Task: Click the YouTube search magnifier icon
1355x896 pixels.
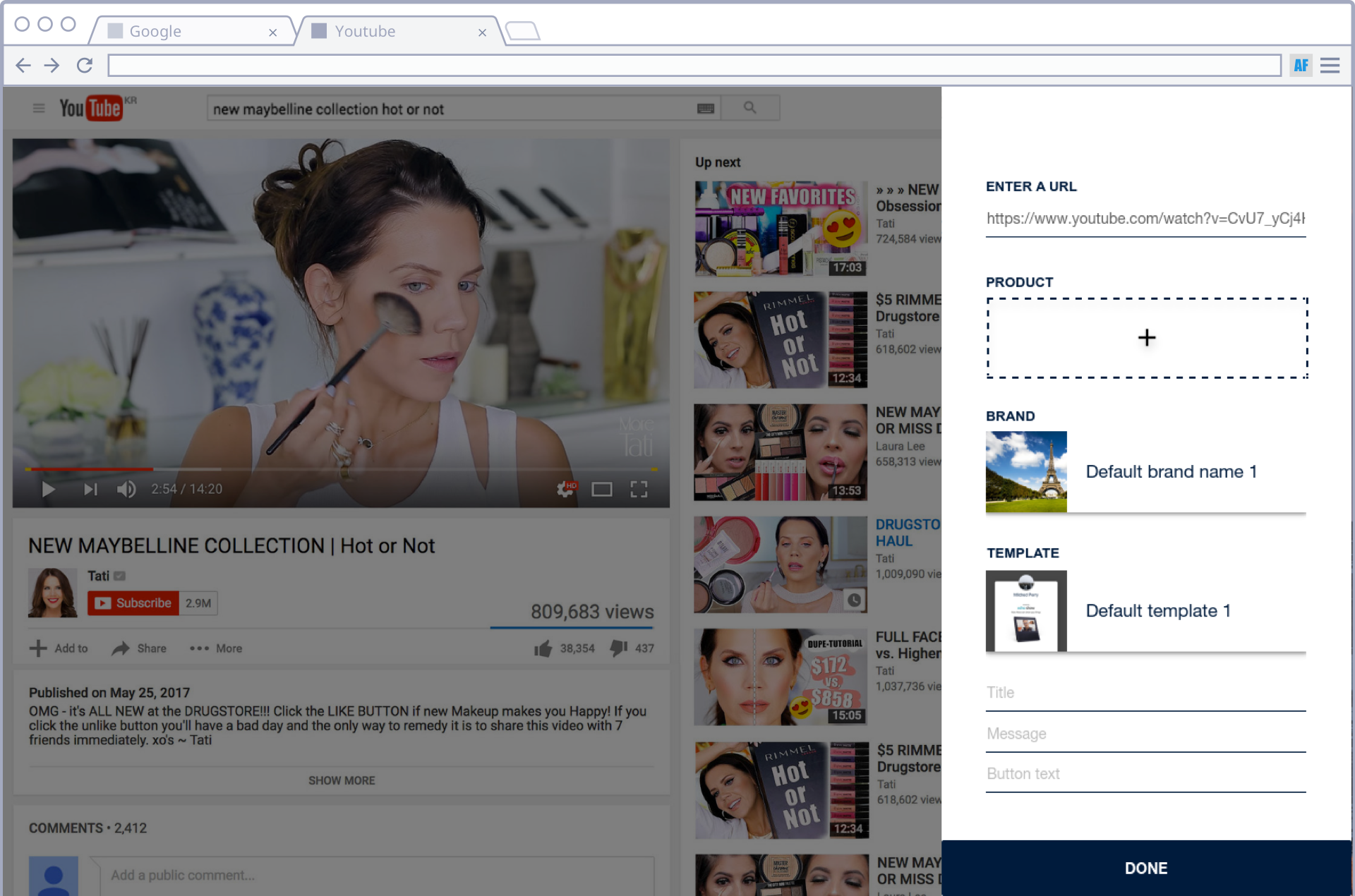Action: pos(749,108)
